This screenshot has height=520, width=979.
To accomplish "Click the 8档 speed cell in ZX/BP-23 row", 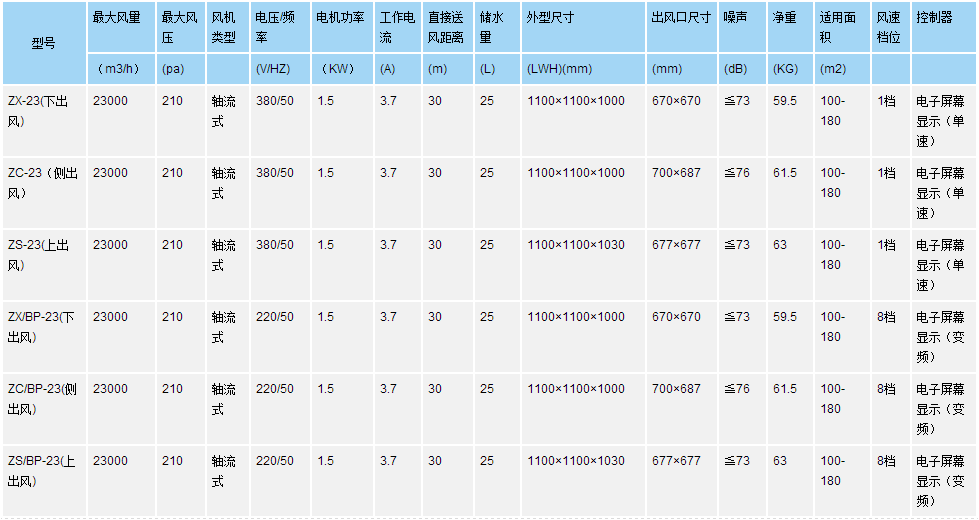I will coord(886,317).
